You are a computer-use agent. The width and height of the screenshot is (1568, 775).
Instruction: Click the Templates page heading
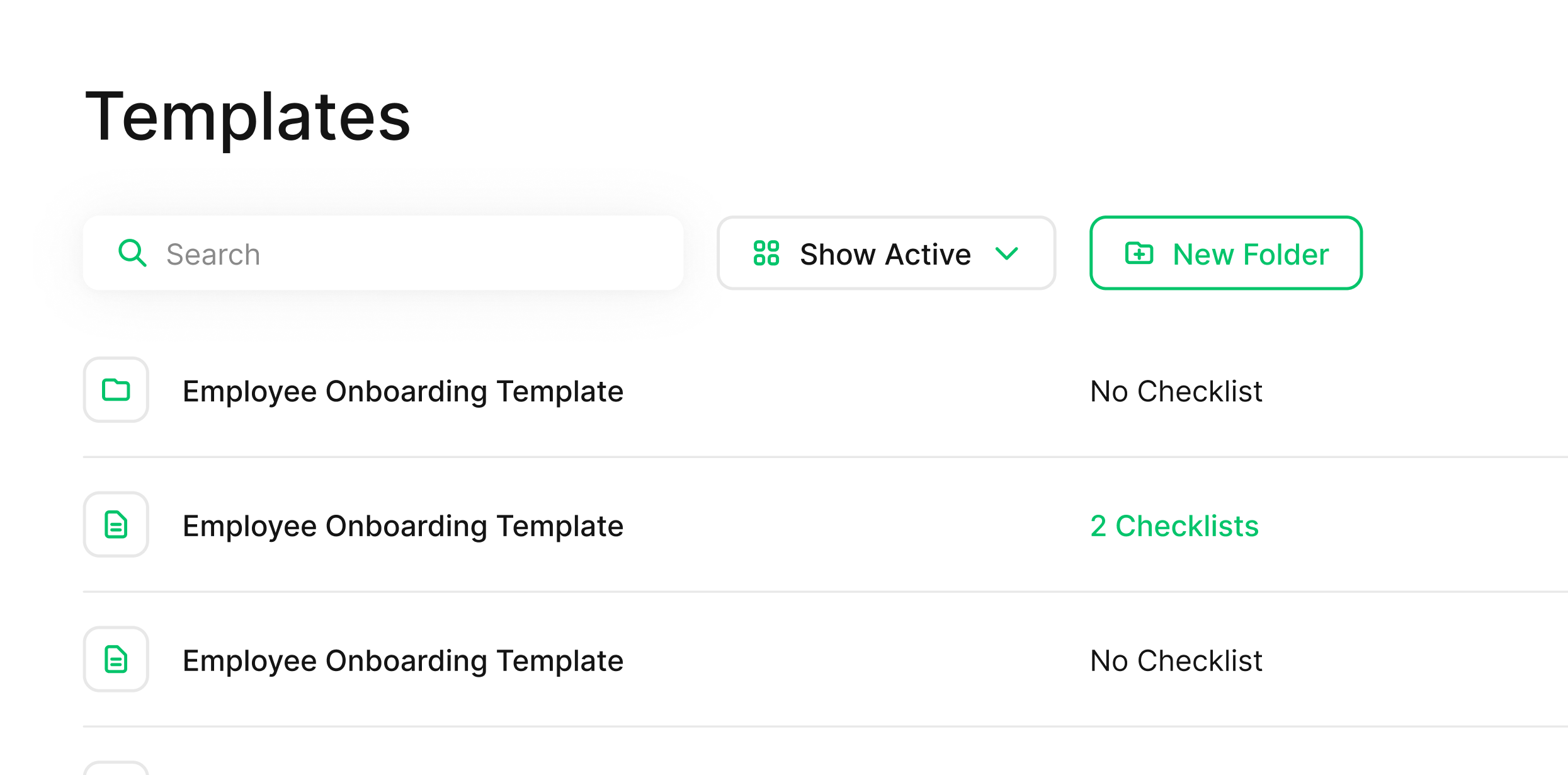(x=247, y=117)
